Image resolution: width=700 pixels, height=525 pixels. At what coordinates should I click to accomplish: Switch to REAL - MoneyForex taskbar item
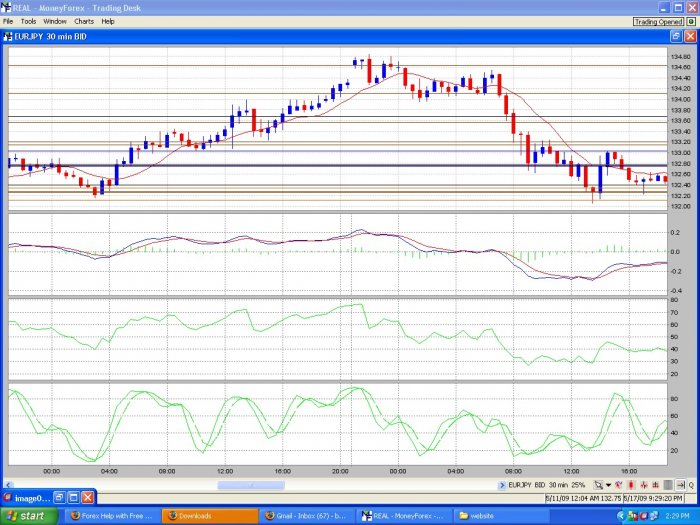[404, 516]
